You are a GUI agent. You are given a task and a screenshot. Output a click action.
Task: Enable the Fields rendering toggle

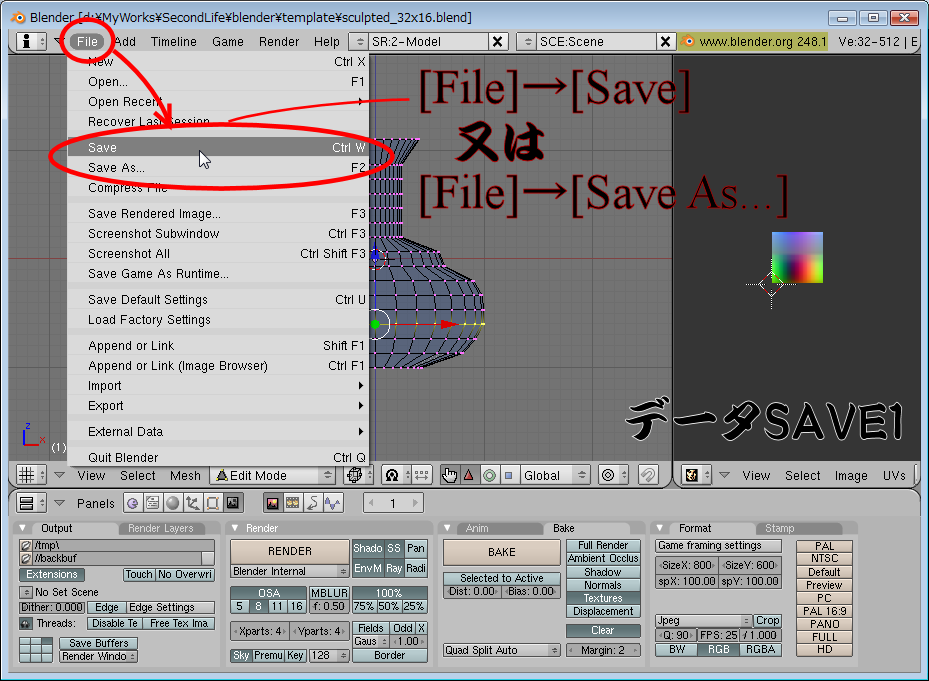coord(371,628)
